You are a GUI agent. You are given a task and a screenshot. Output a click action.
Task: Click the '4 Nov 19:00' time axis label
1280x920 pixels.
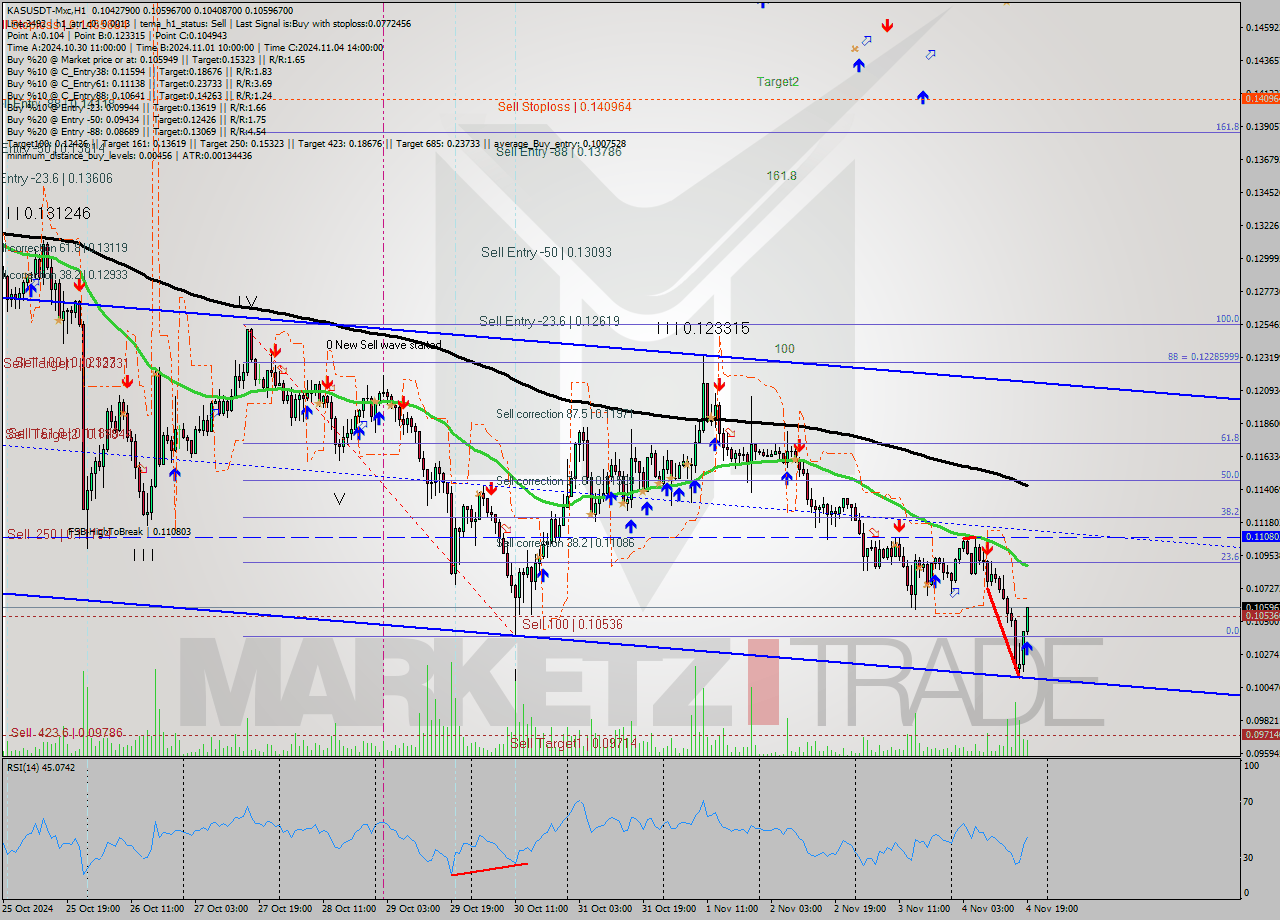1052,909
